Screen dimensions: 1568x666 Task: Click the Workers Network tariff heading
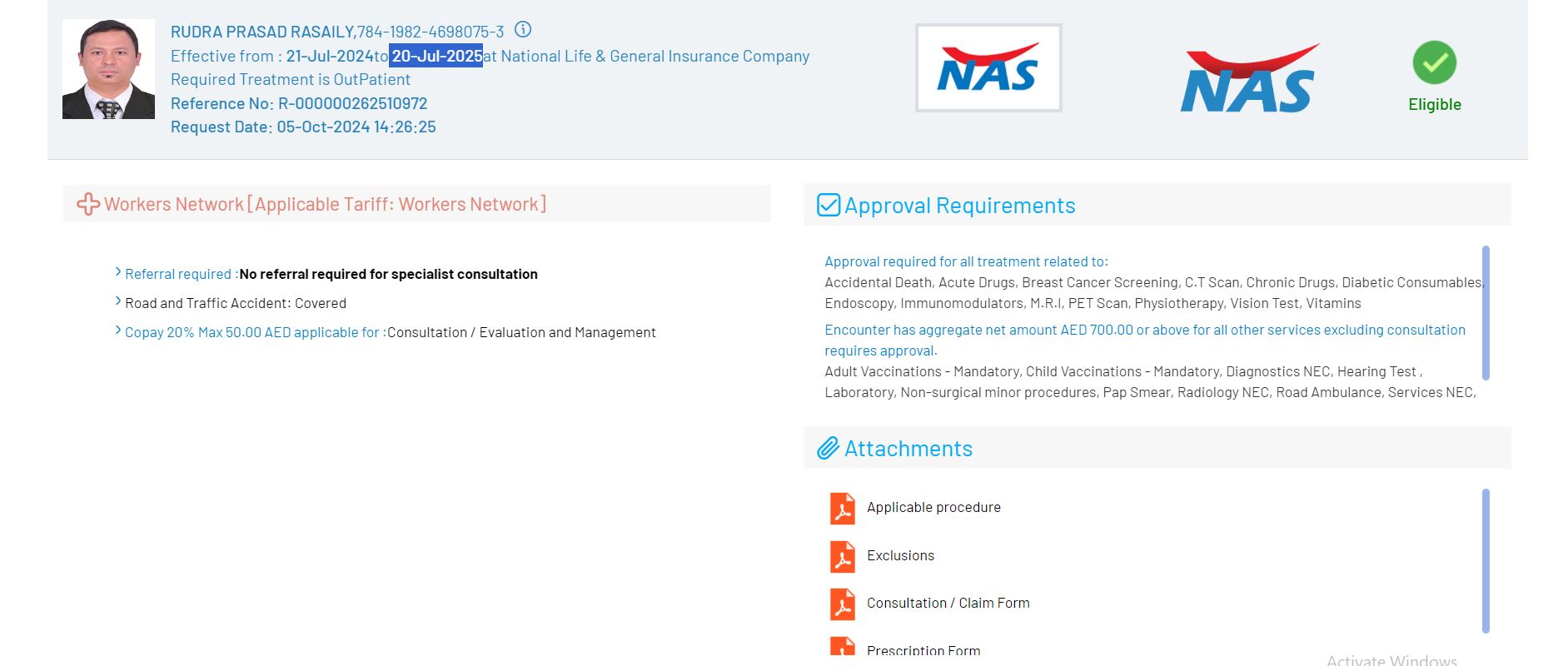pos(326,204)
